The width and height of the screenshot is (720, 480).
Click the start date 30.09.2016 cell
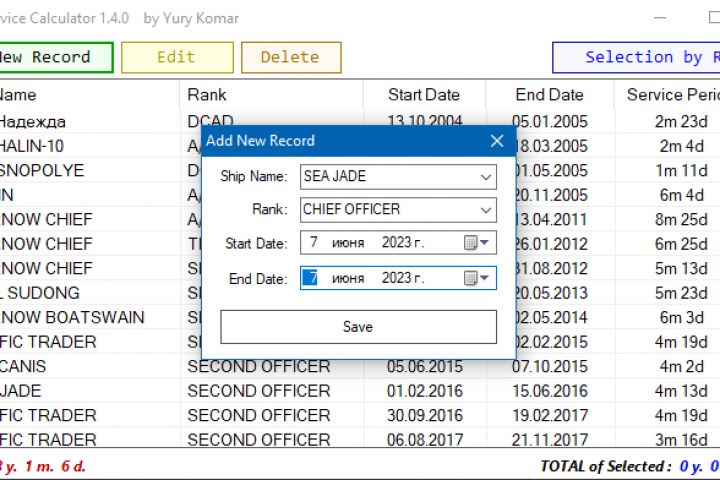point(425,415)
